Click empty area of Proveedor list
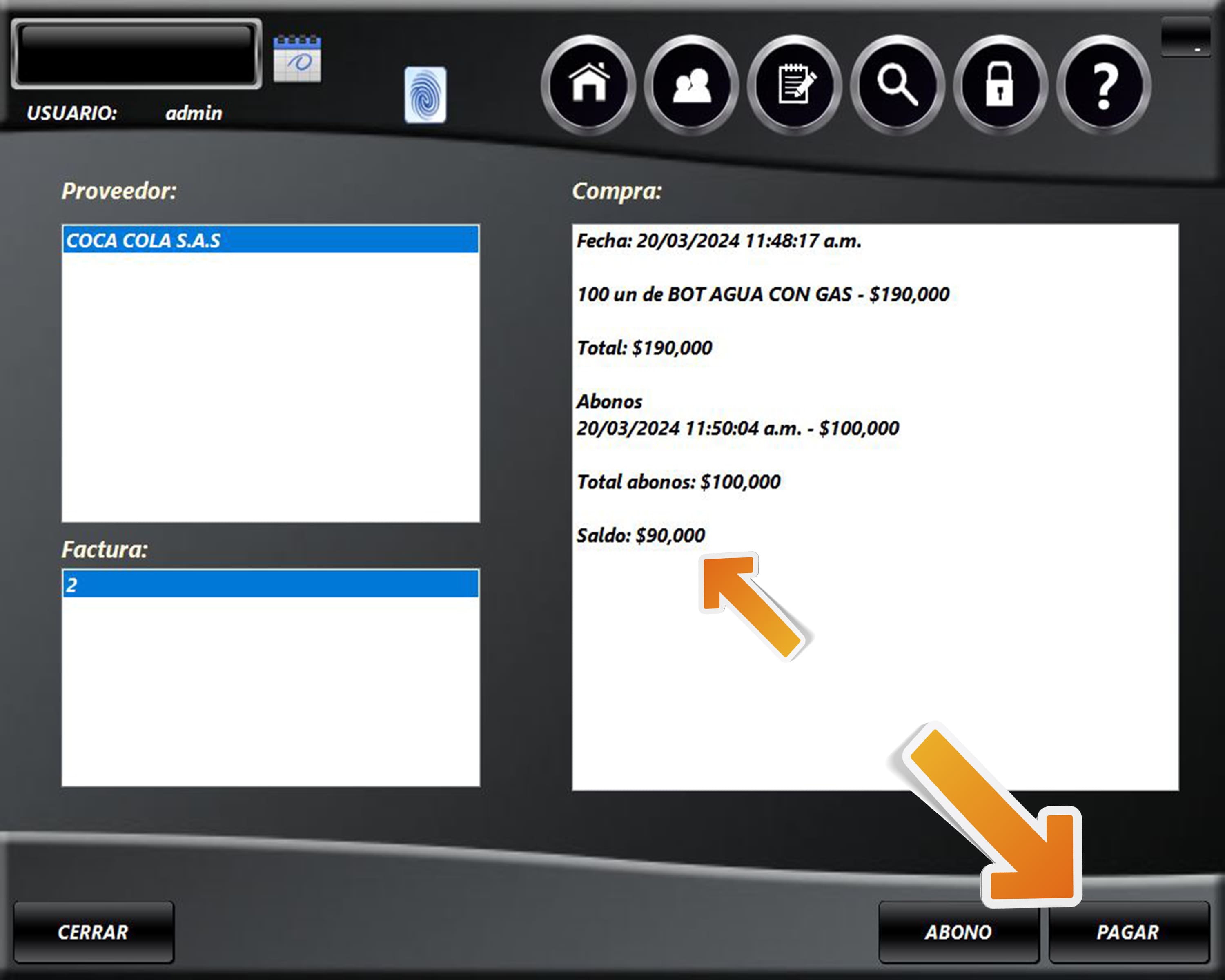 point(270,386)
